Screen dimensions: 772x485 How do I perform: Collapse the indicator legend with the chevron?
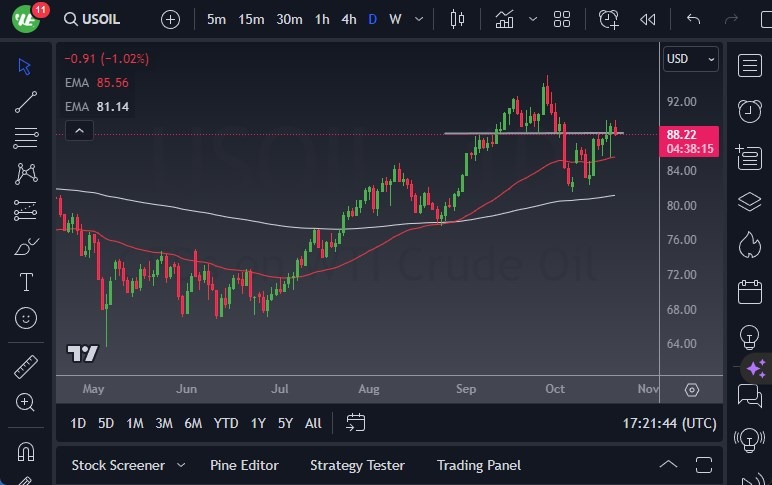coord(79,130)
